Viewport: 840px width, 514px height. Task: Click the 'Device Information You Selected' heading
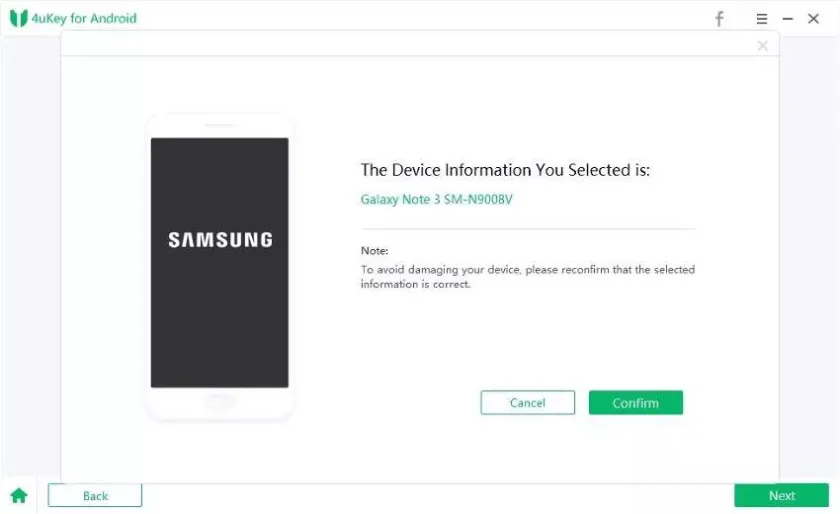click(x=505, y=170)
